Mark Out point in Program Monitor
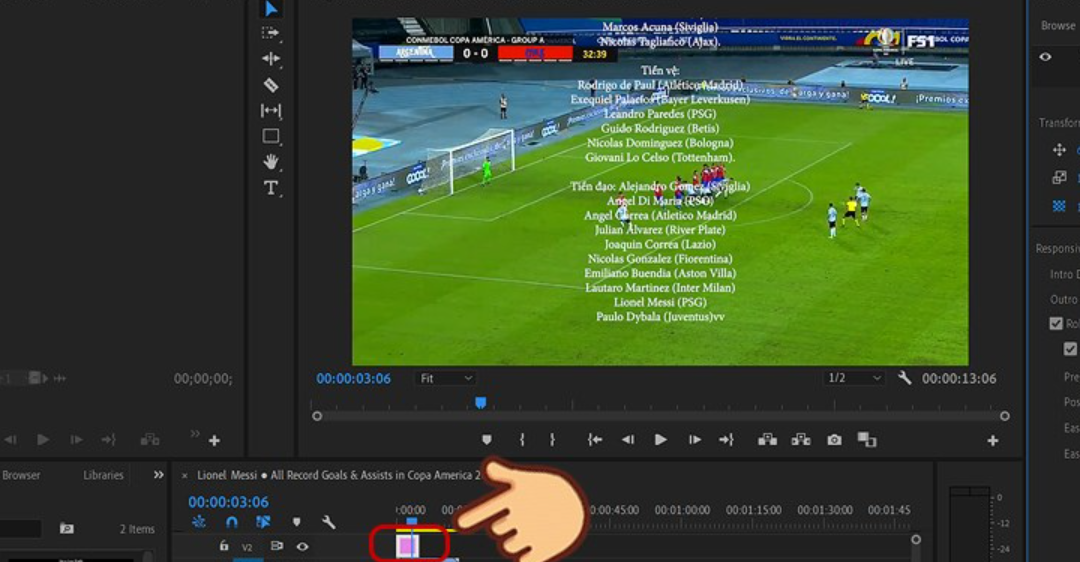This screenshot has width=1080, height=562. tap(552, 439)
